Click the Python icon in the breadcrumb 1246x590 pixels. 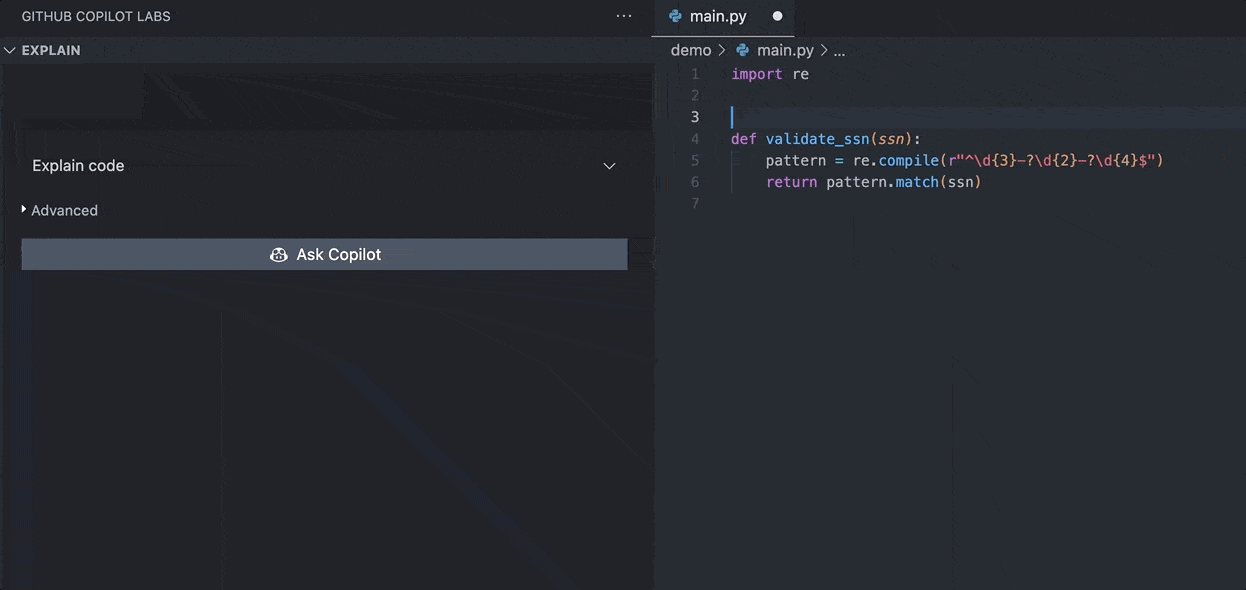point(742,50)
